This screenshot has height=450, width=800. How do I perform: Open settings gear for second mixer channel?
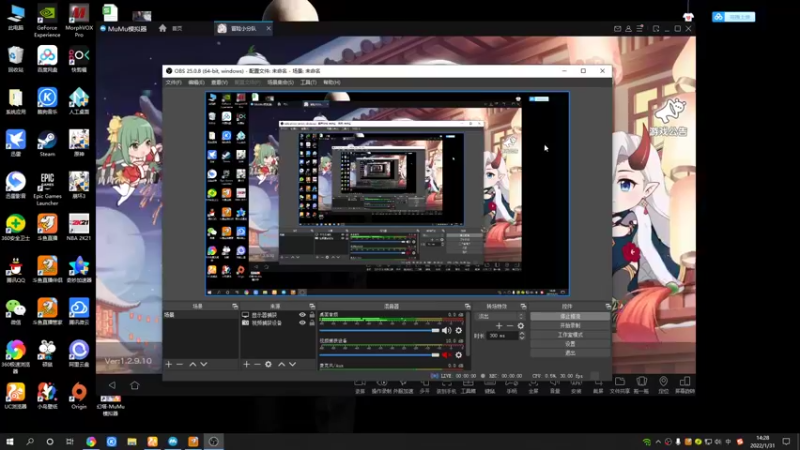(459, 355)
